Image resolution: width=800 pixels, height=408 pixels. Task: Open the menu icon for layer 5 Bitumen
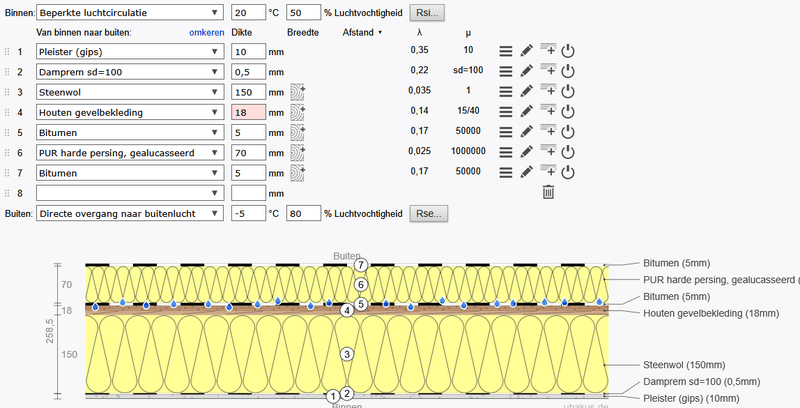pos(506,132)
